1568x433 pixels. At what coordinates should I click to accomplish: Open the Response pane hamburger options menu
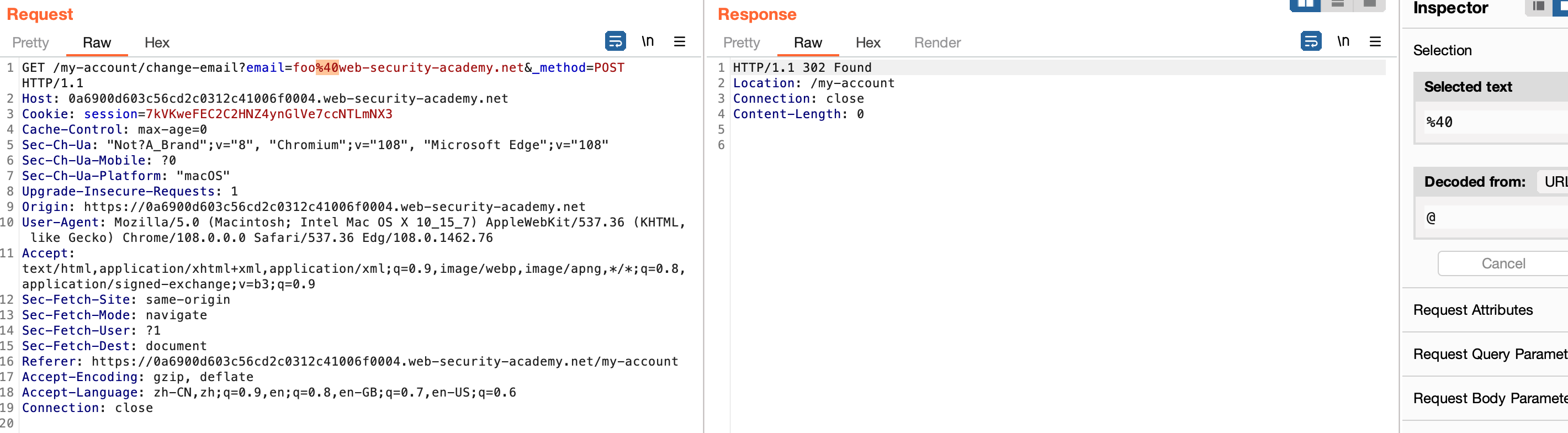click(1374, 41)
